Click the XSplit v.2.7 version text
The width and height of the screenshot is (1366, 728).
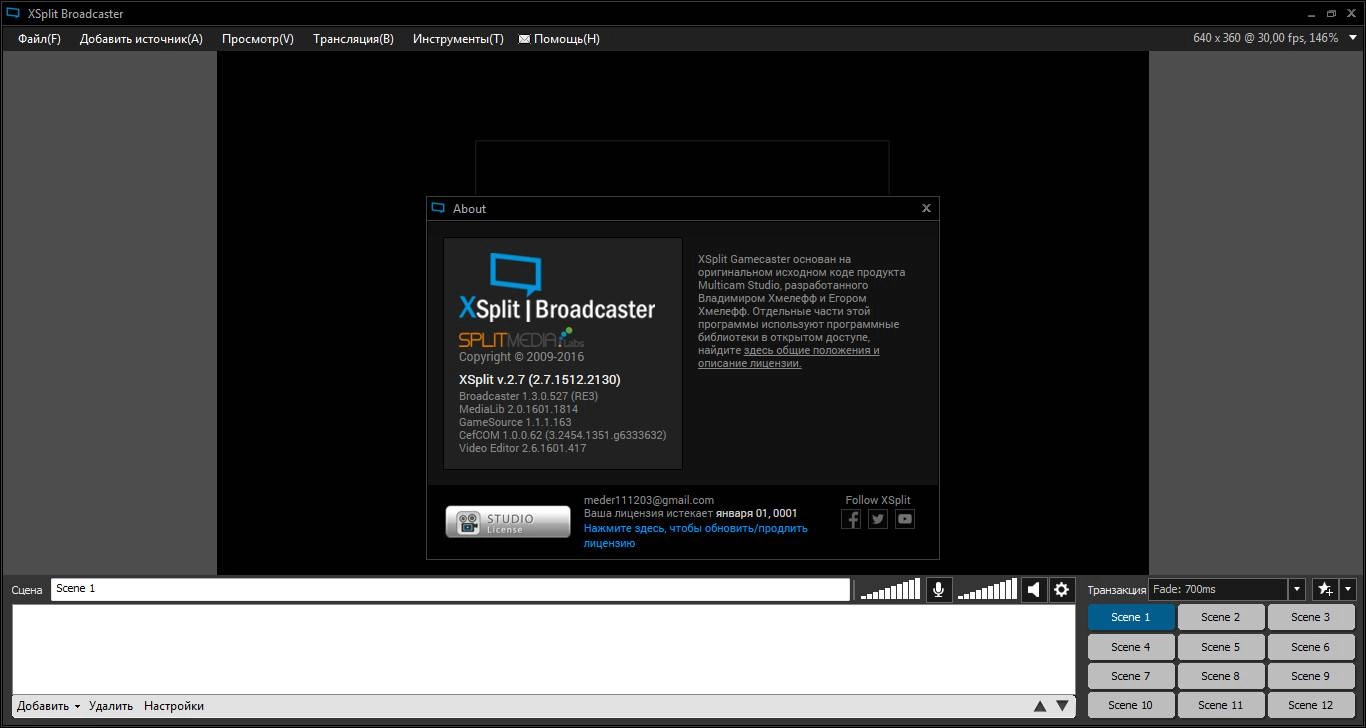[540, 380]
